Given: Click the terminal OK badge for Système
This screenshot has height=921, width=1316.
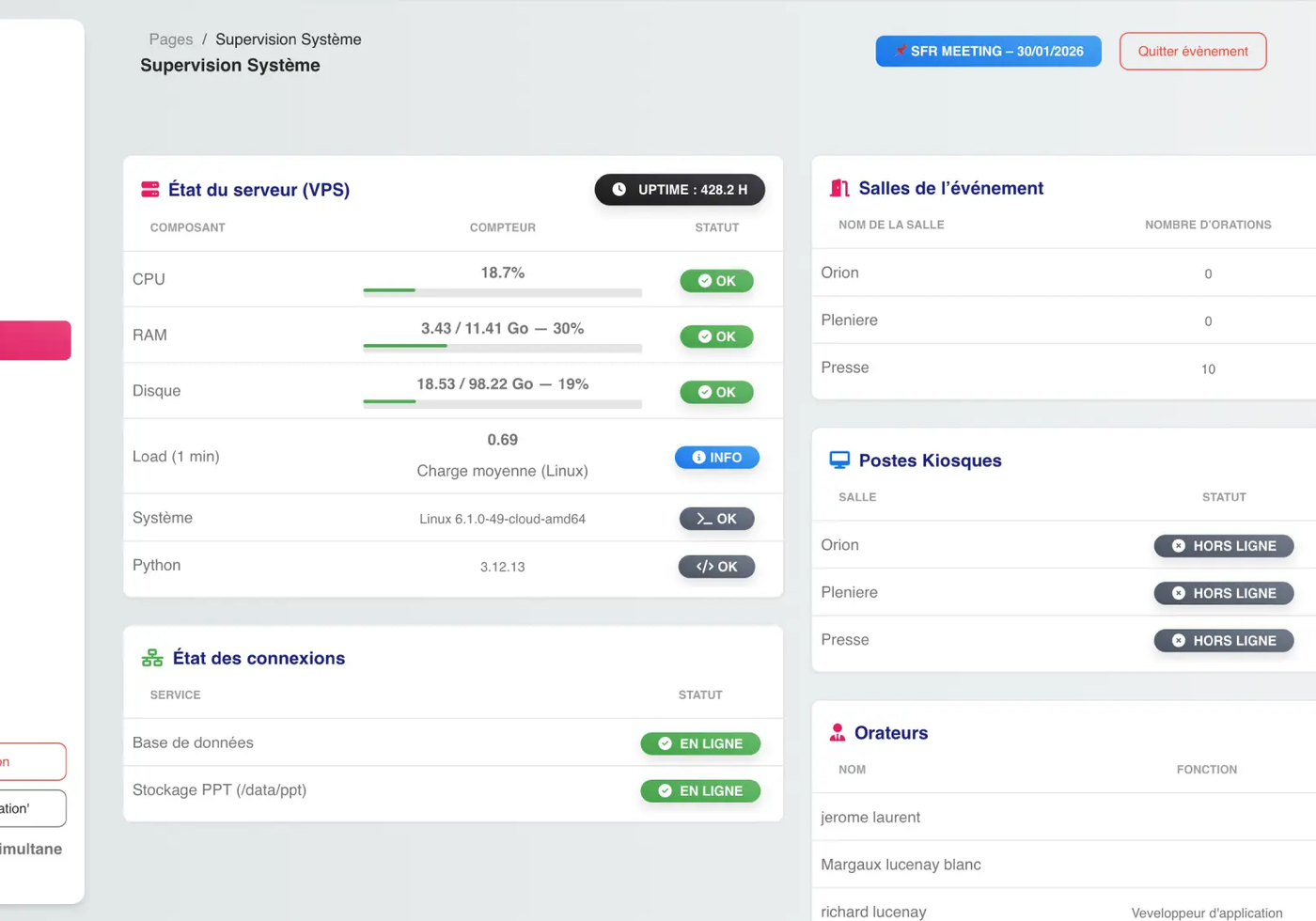Looking at the screenshot, I should [x=717, y=519].
